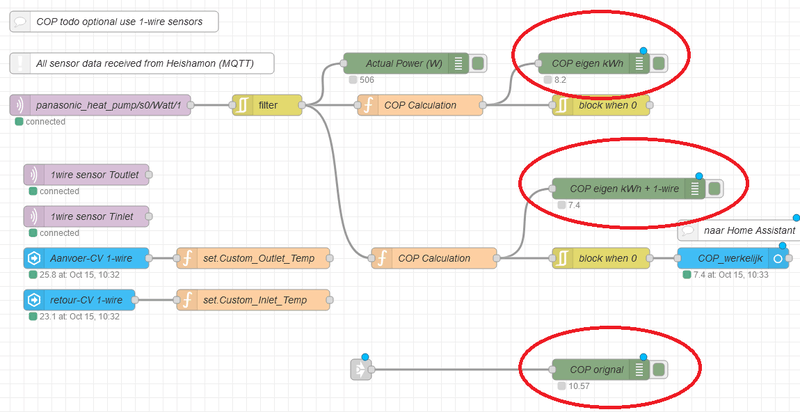Click the output port of set.Custom_Outlet_Temp node
The width and height of the screenshot is (800, 412).
pyautogui.click(x=330, y=258)
